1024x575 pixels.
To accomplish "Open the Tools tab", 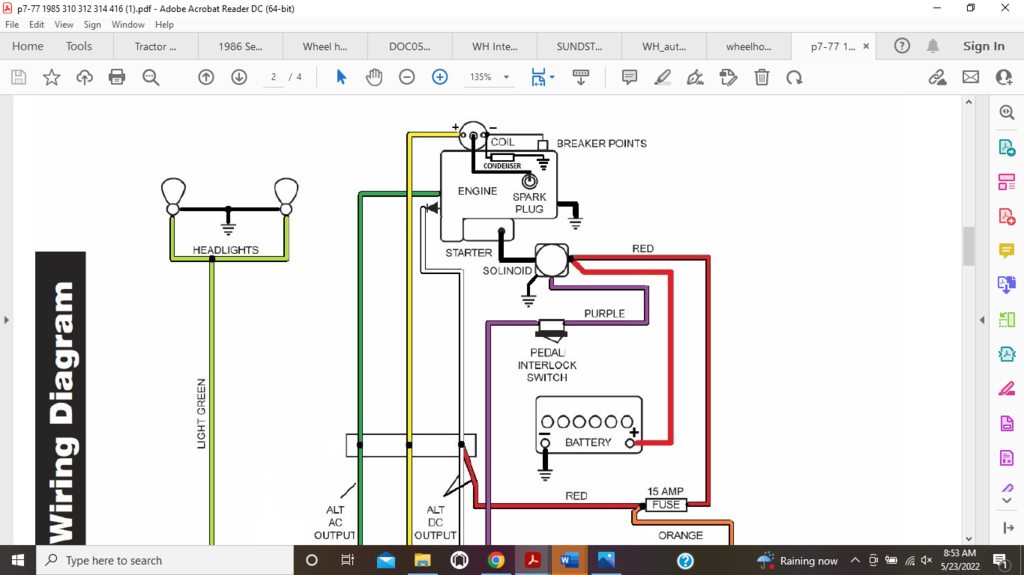I will click(x=79, y=46).
